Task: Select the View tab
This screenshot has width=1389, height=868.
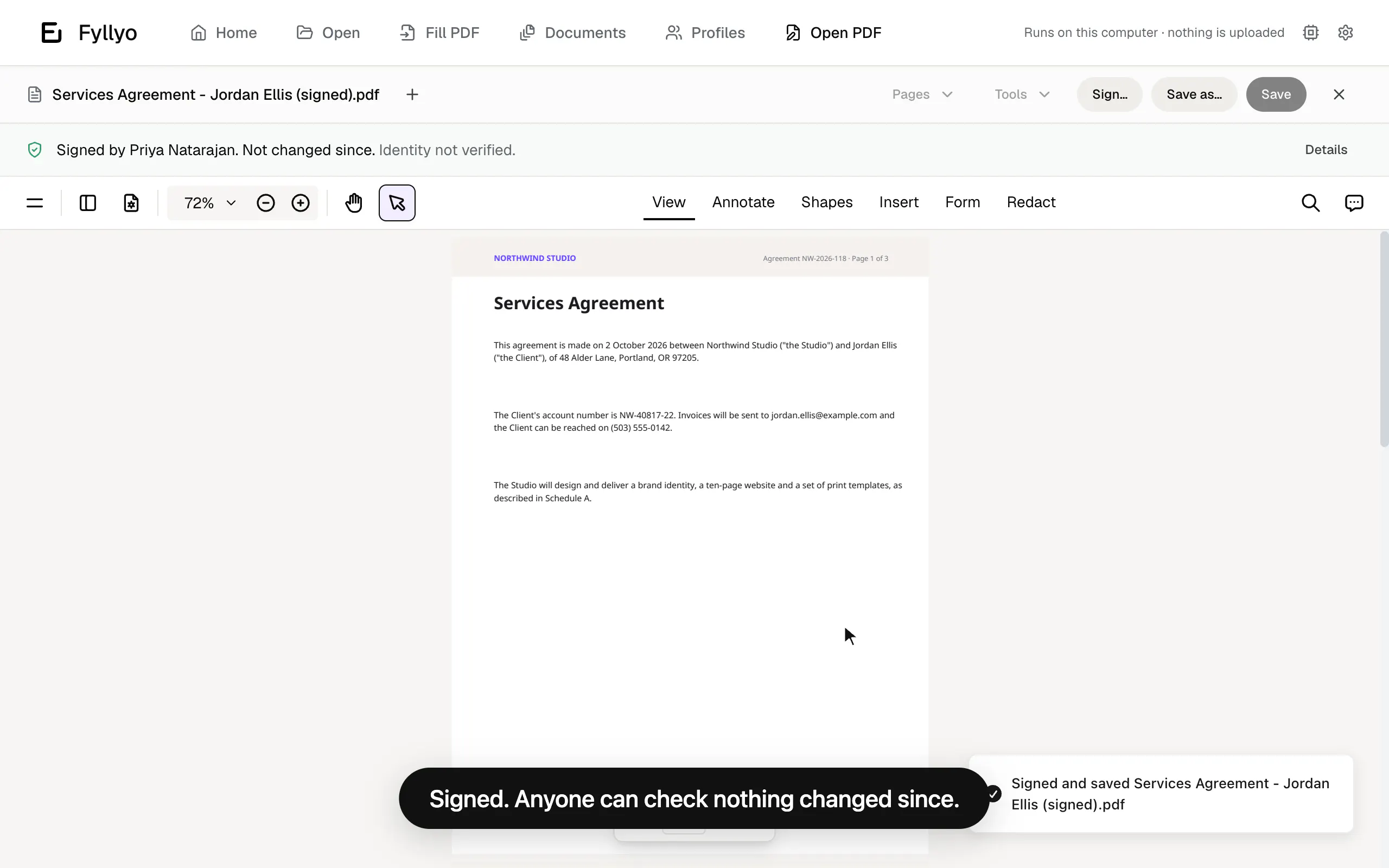Action: tap(668, 202)
